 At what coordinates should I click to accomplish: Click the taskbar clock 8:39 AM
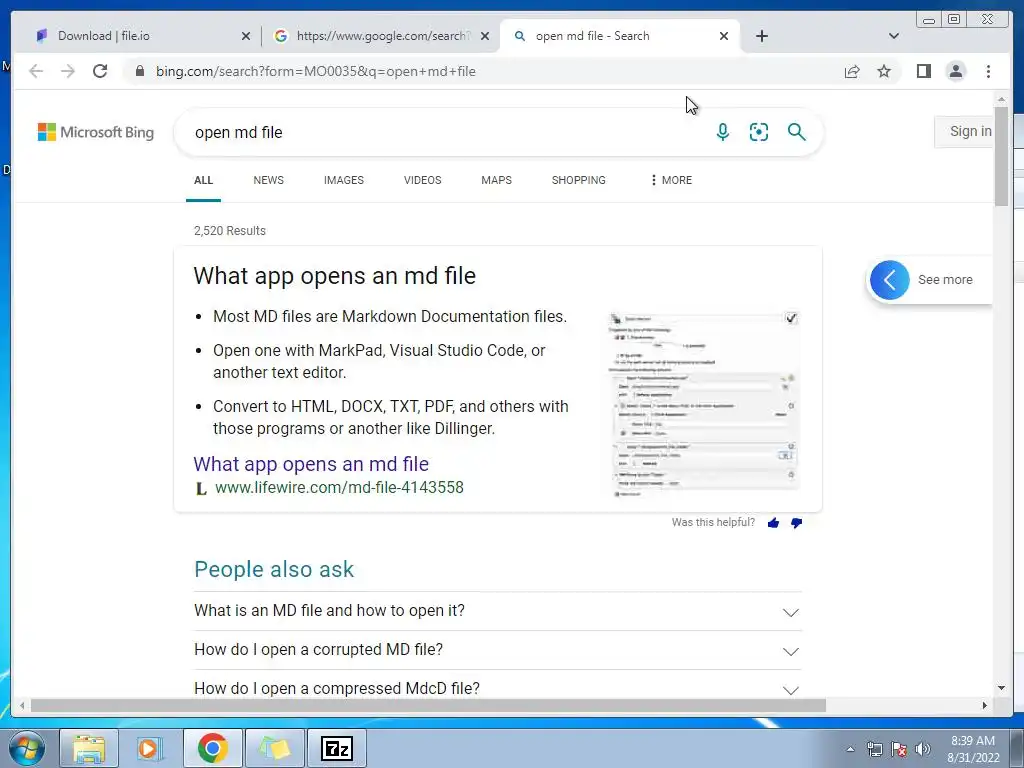973,741
